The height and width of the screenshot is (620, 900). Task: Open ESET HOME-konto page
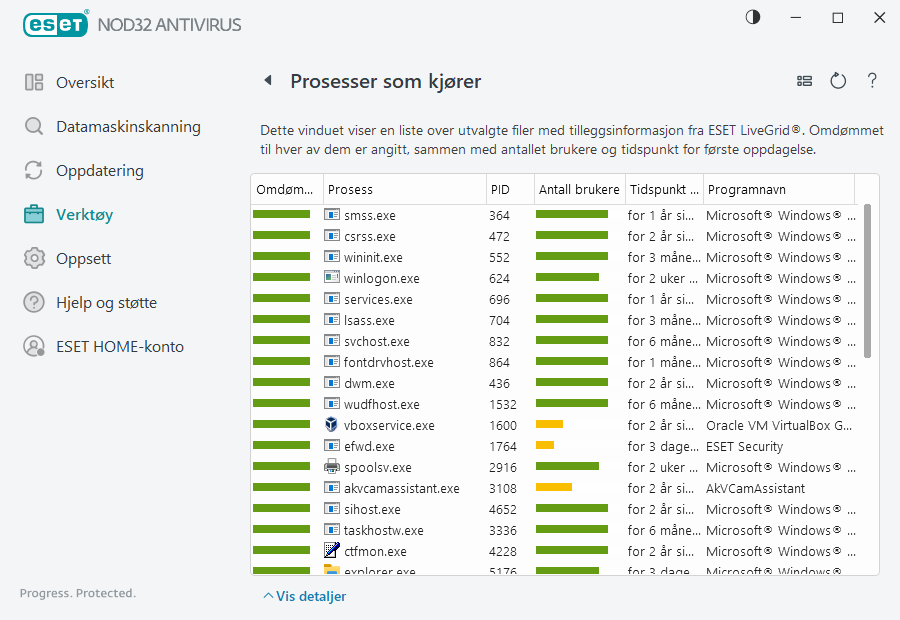[119, 346]
